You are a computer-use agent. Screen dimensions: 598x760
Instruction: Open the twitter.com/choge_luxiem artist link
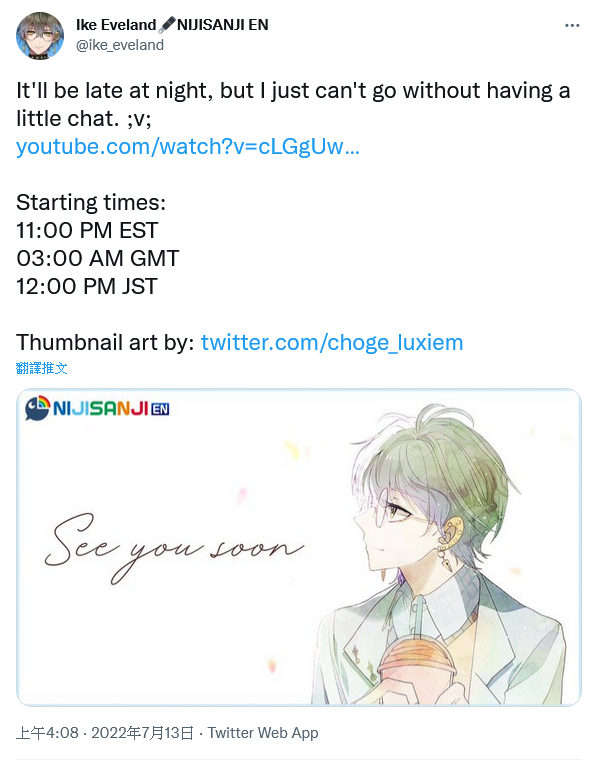(x=332, y=343)
